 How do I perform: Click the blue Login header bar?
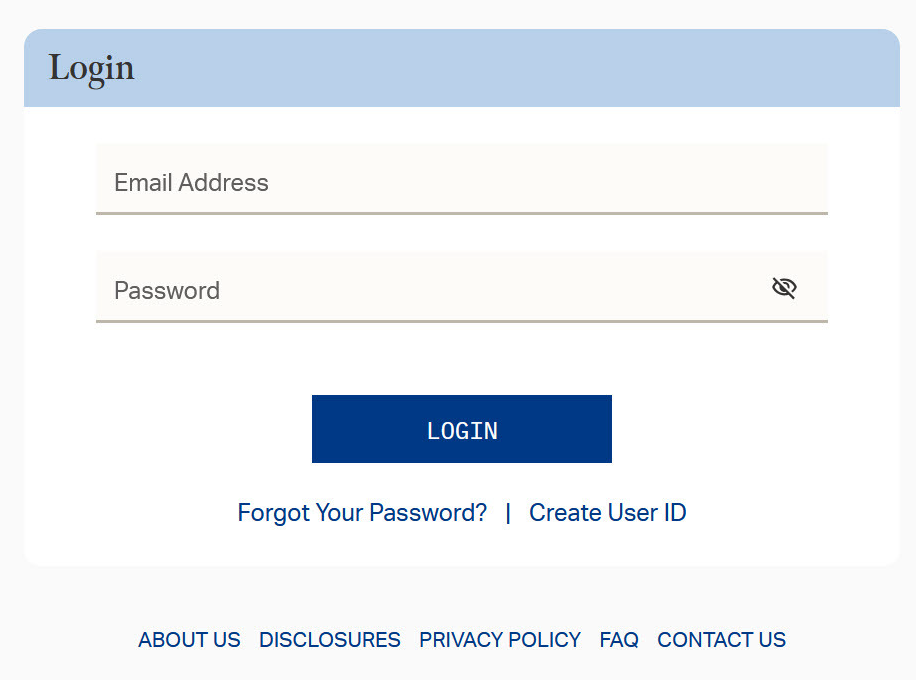click(x=500, y=68)
